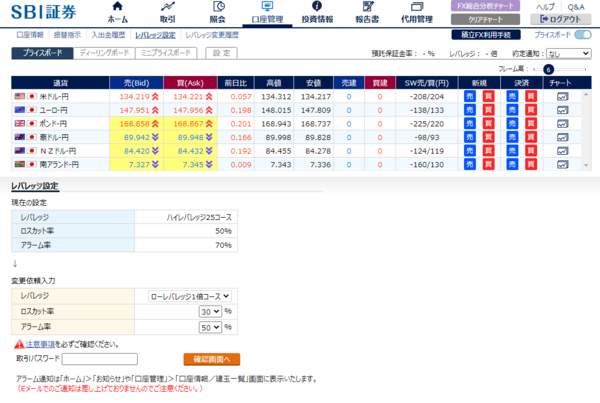This screenshot has width=600, height=403.
Task: Click price board scroll-up arrow
Action: pyautogui.click(x=586, y=94)
